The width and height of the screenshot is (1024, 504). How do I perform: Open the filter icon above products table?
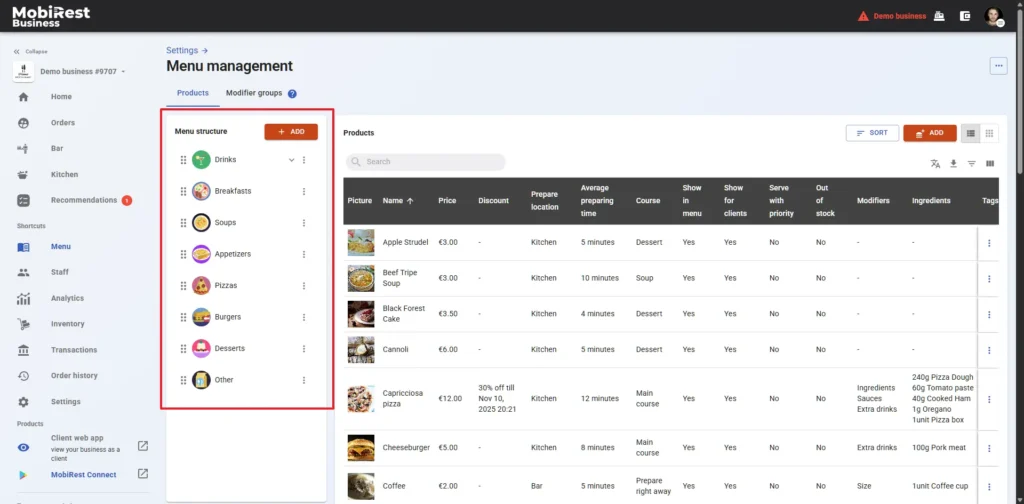click(x=971, y=164)
